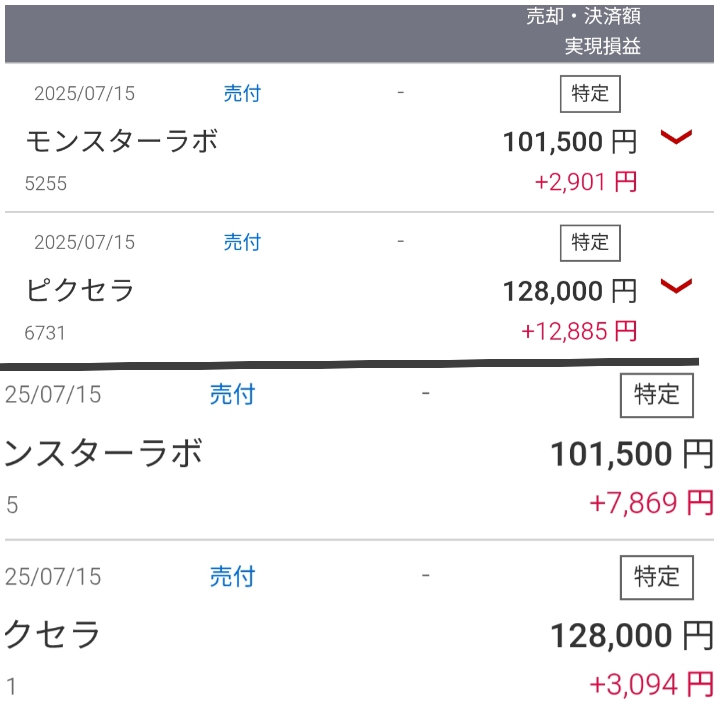Click the +7,869円 realized profit value
The height and width of the screenshot is (720, 720).
(651, 502)
